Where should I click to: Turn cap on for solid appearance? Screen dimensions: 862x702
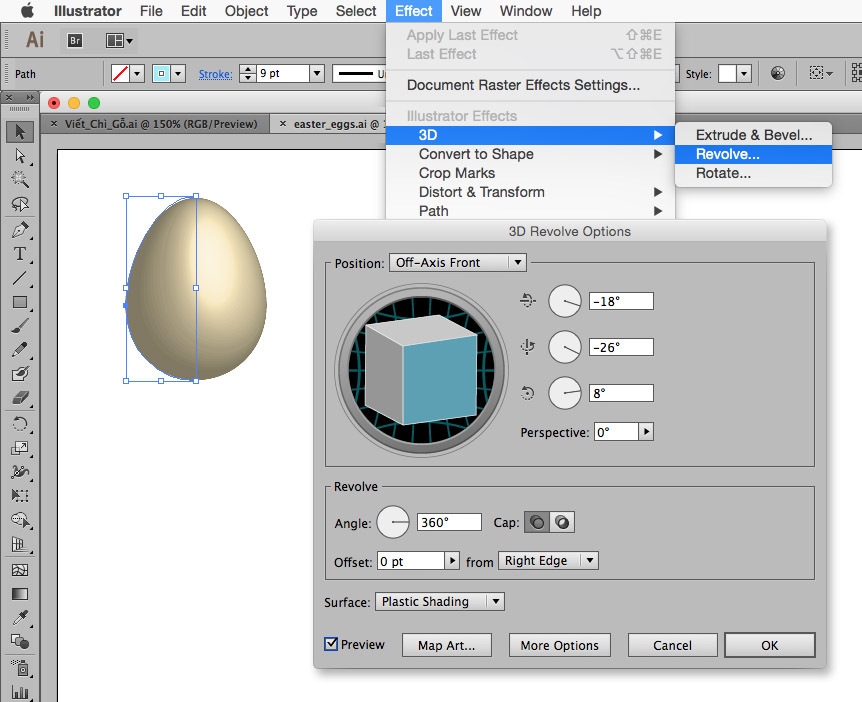point(537,522)
